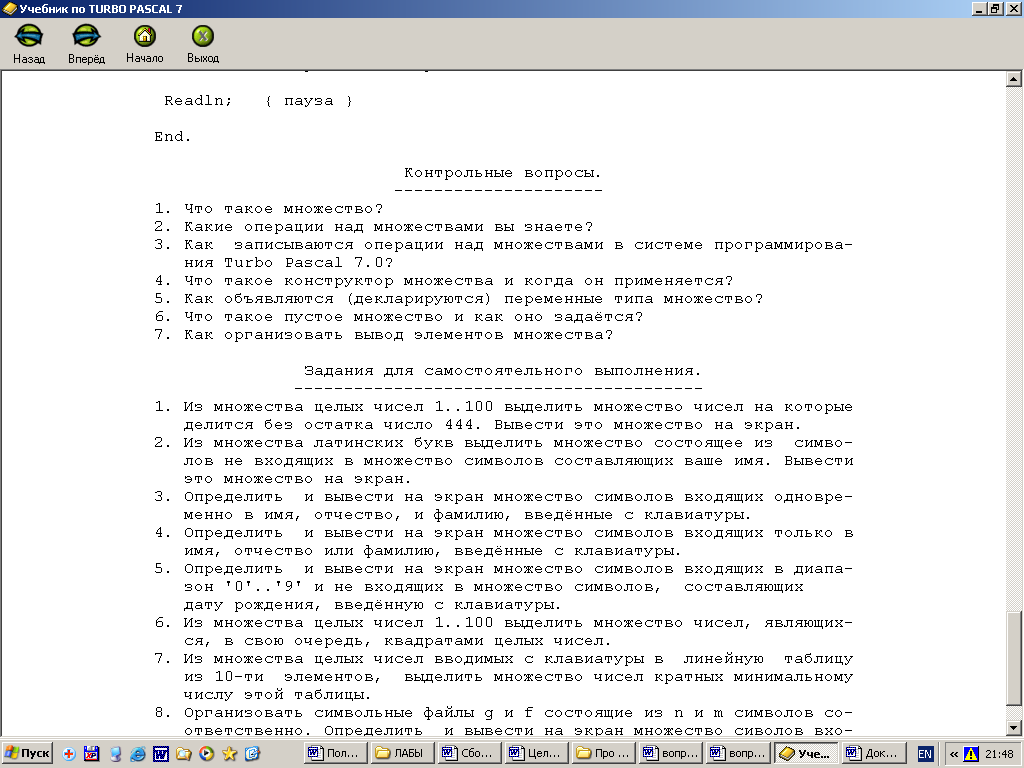Launch the blue note quick launch icon
This screenshot has height=768, width=1024.
pos(252,754)
